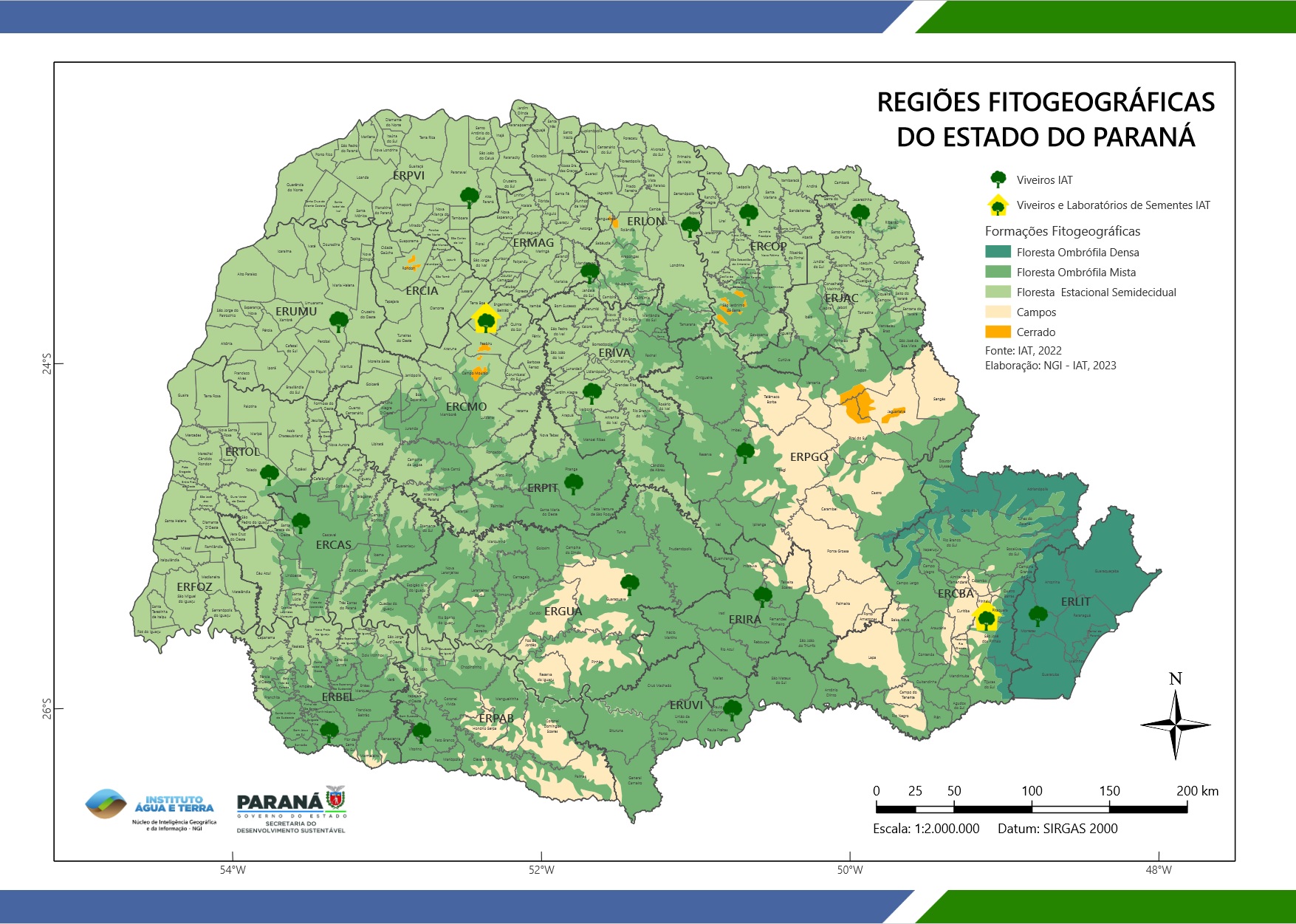1296x924 pixels.
Task: Click the ERJAC region label
Action: point(842,298)
